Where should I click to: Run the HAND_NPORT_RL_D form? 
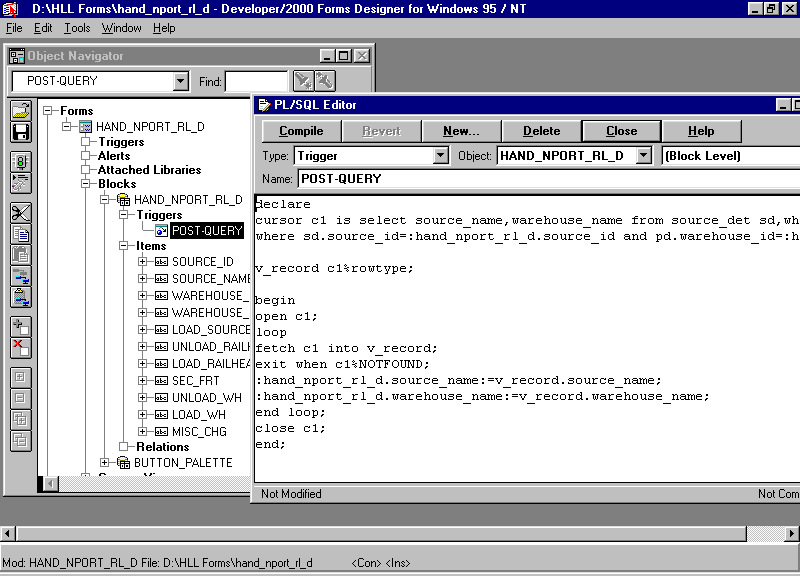click(x=20, y=163)
